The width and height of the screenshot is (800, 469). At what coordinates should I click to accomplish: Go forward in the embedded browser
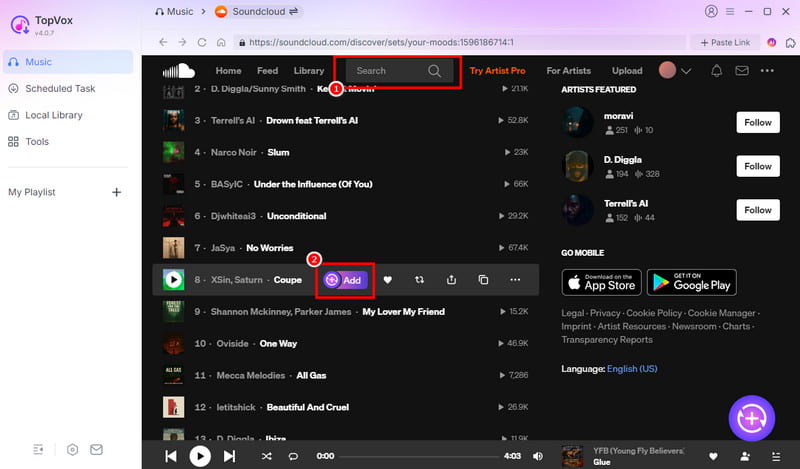tap(182, 42)
